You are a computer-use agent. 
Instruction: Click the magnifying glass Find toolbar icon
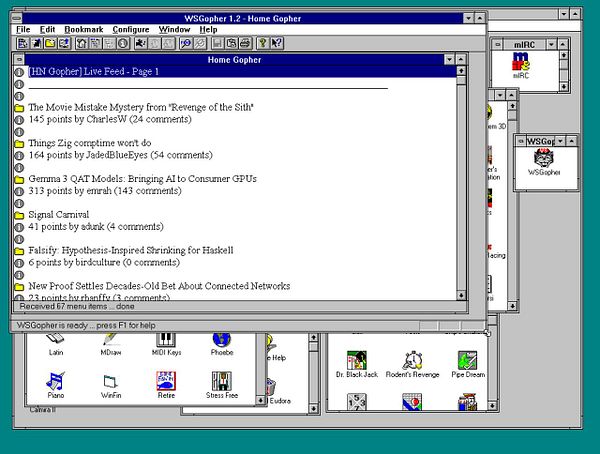coord(186,43)
